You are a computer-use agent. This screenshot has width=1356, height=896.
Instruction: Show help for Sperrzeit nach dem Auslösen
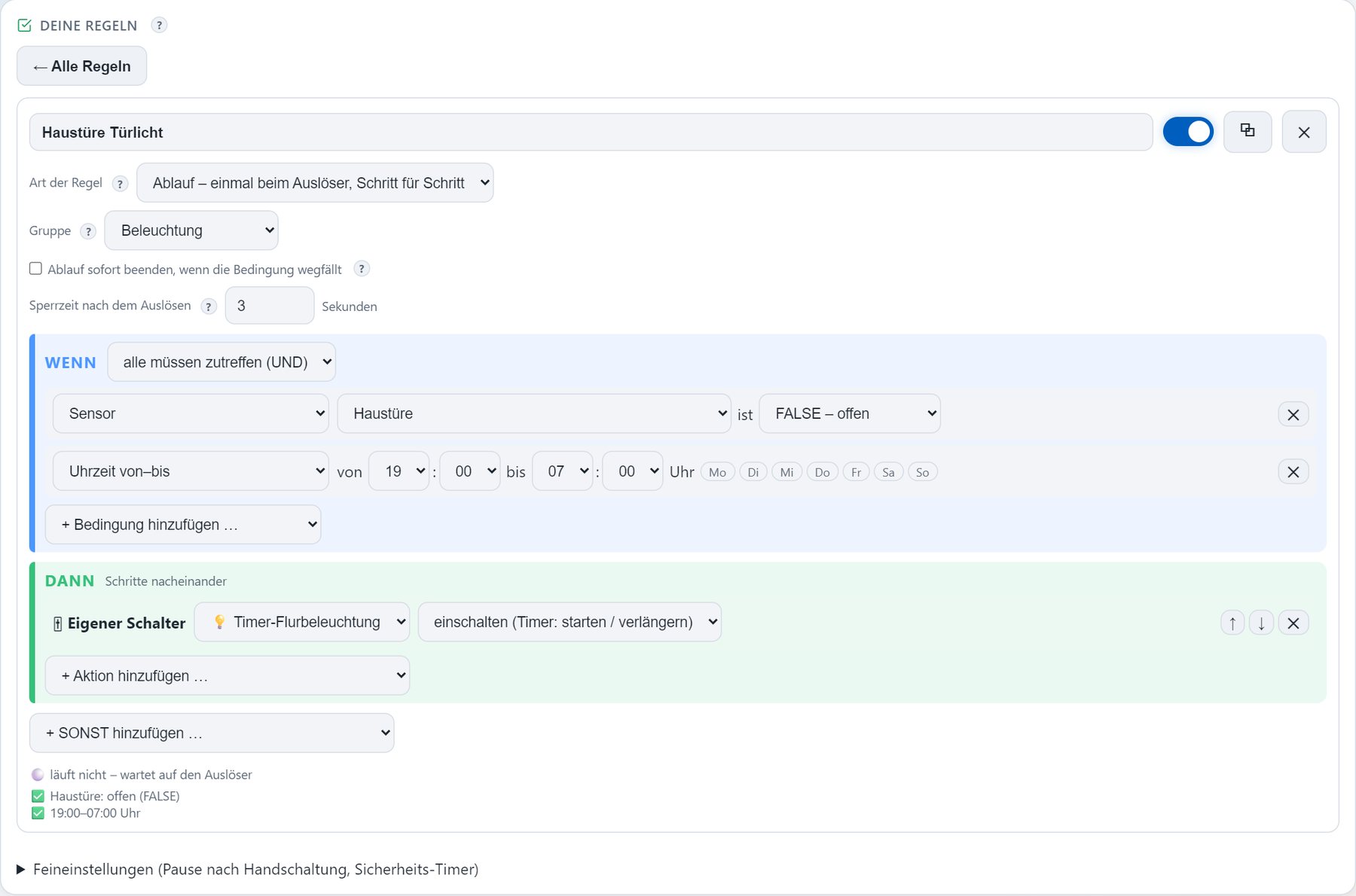coord(209,306)
